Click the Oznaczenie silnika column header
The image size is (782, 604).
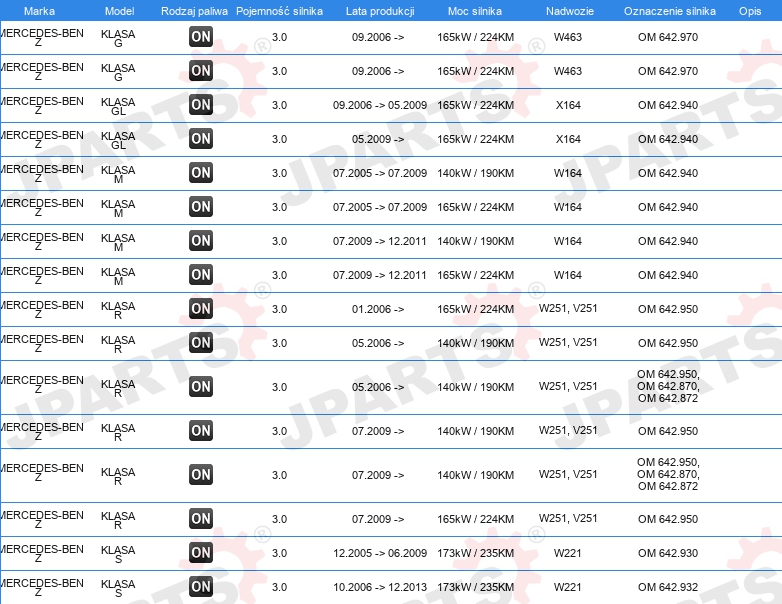click(670, 11)
